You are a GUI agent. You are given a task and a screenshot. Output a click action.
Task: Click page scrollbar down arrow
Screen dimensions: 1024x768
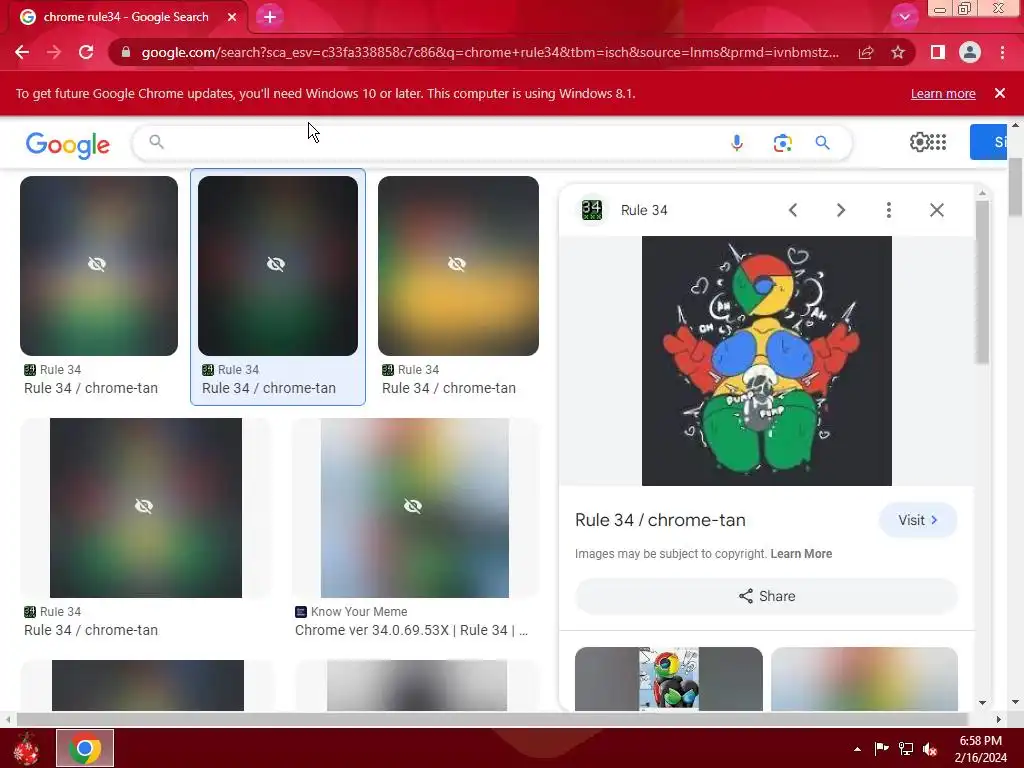click(x=1015, y=703)
